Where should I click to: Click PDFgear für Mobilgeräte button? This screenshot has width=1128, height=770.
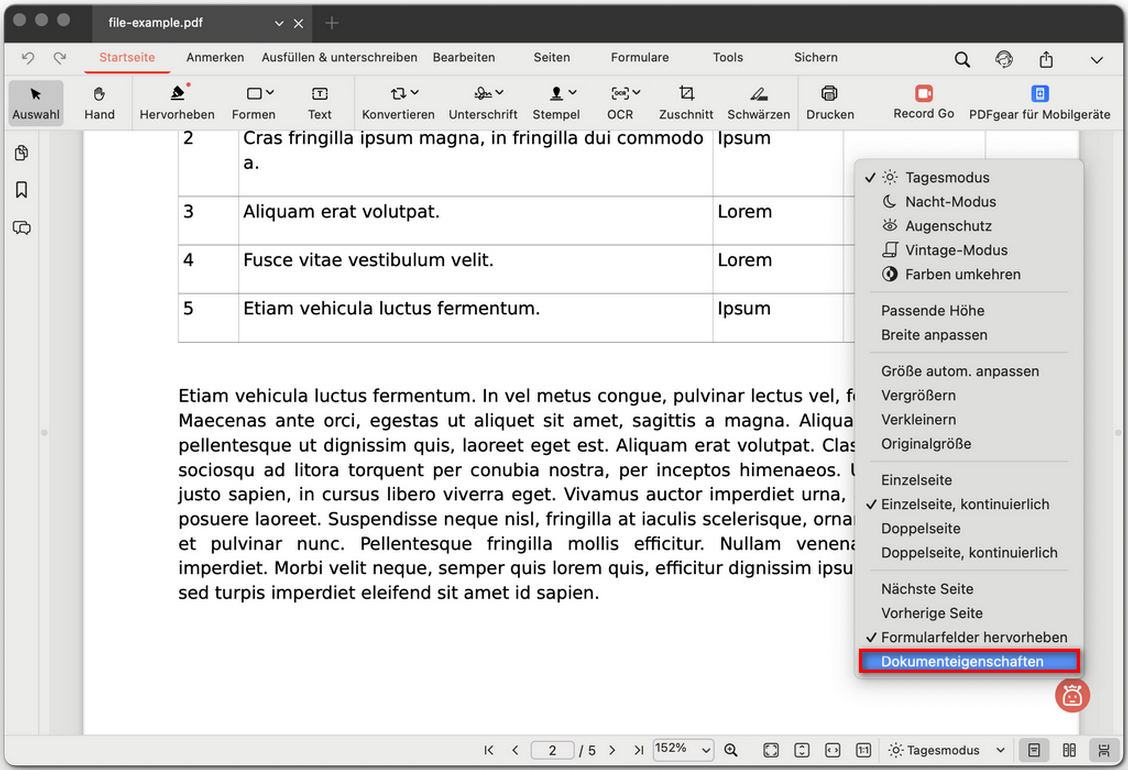point(1039,102)
